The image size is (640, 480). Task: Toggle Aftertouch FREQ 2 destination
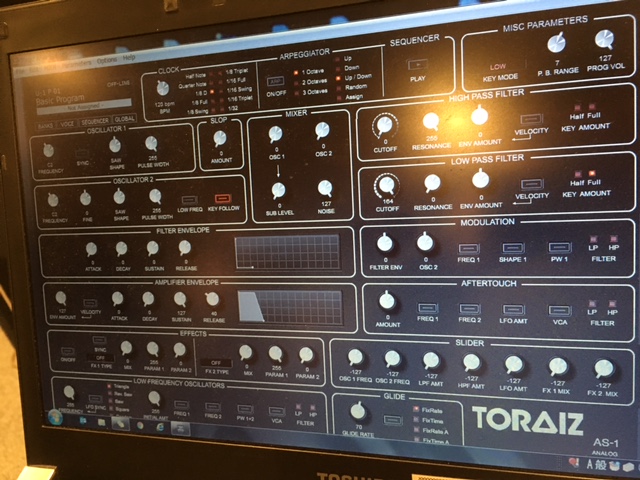(x=469, y=309)
